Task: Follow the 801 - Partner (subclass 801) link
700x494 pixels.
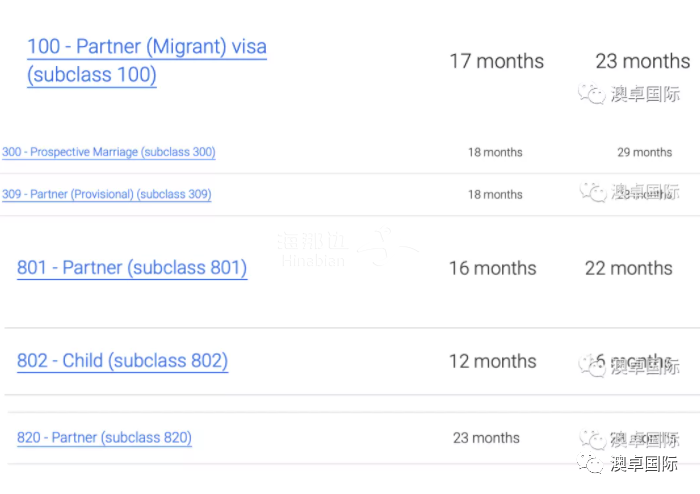Action: tap(132, 268)
